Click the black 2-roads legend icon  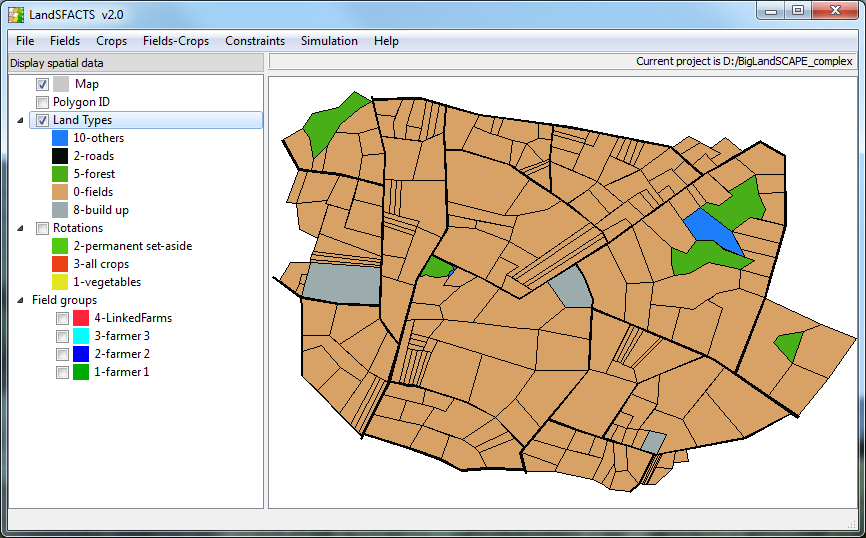[x=60, y=156]
